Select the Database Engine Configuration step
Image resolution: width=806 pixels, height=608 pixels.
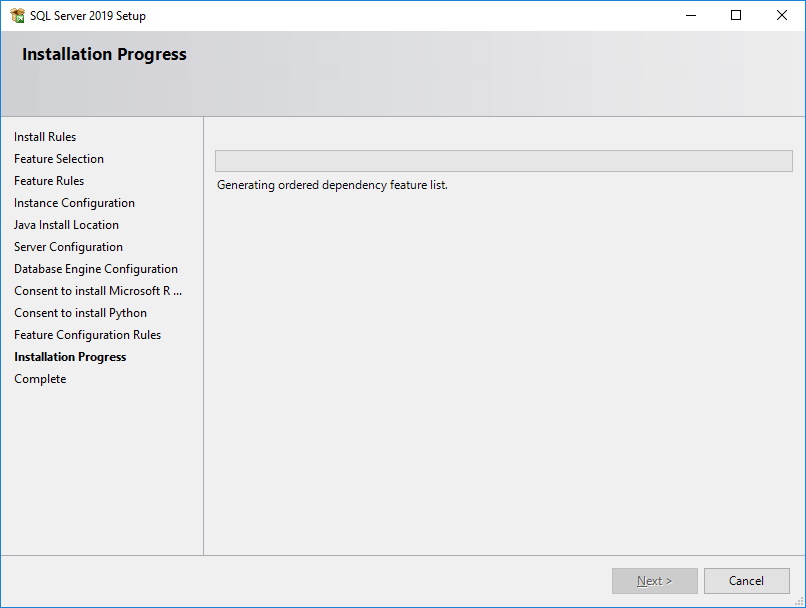96,269
